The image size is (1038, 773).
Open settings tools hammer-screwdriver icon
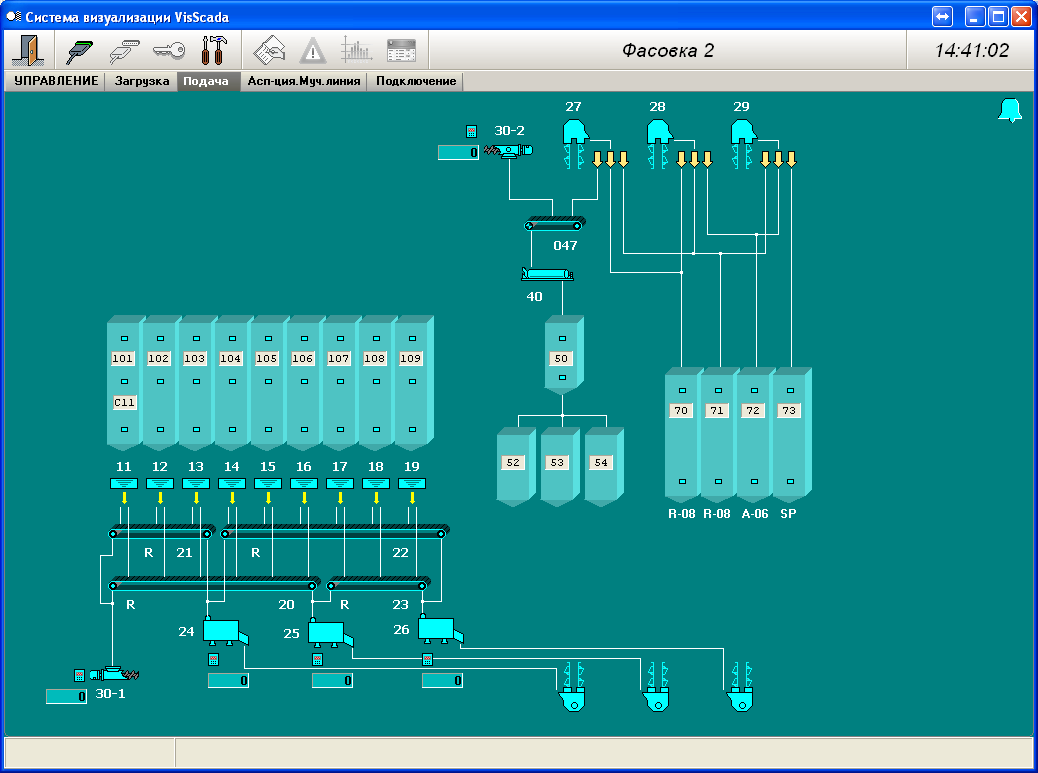[214, 50]
